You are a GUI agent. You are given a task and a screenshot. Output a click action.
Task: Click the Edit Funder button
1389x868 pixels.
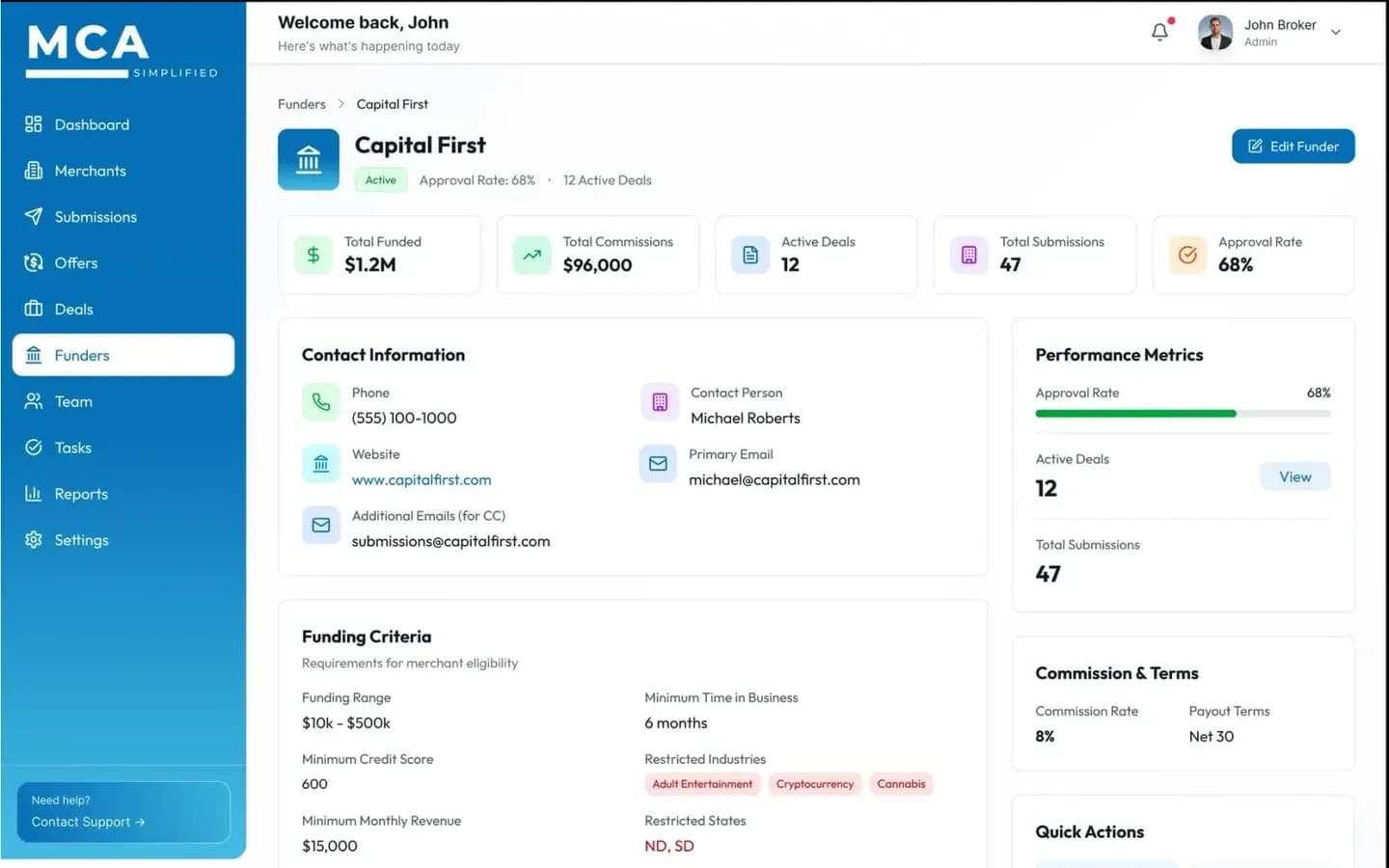tap(1293, 147)
